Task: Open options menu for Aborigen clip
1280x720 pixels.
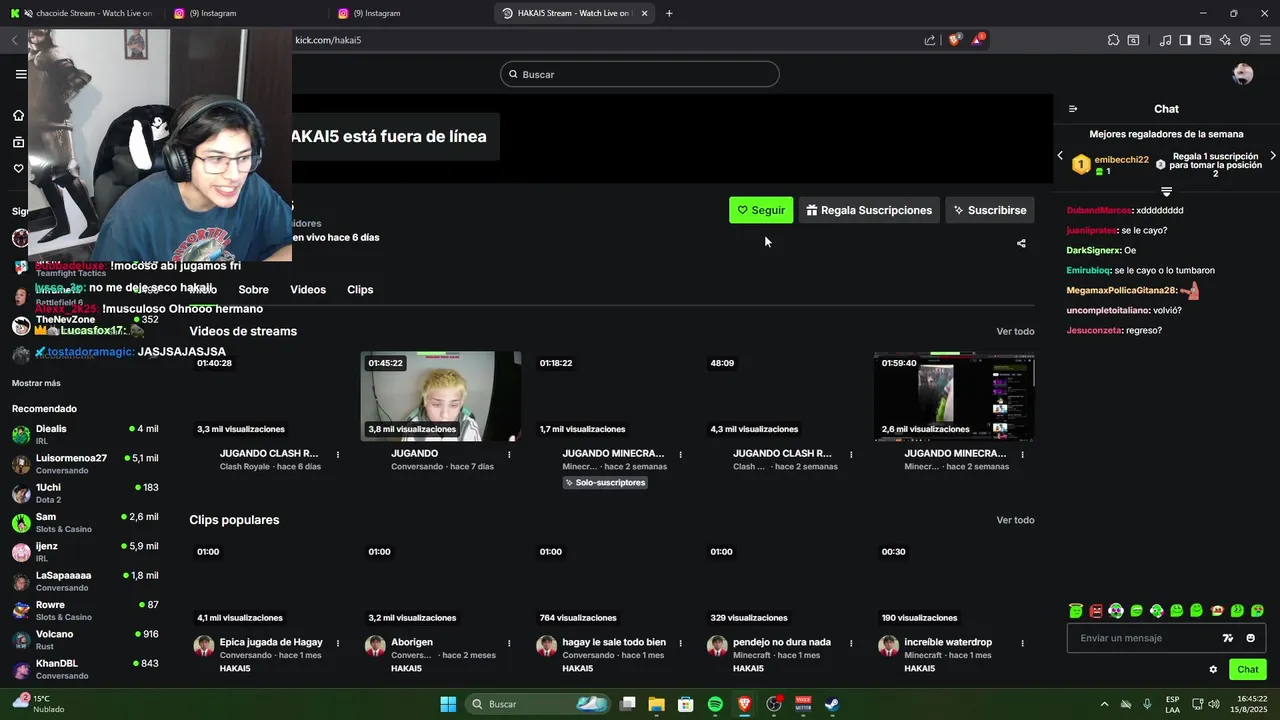Action: coord(509,643)
